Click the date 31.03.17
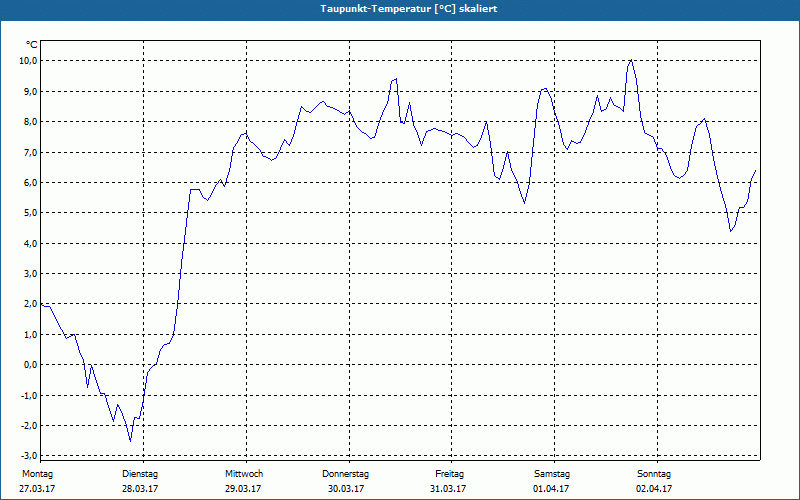The width and height of the screenshot is (800, 500). tap(447, 489)
